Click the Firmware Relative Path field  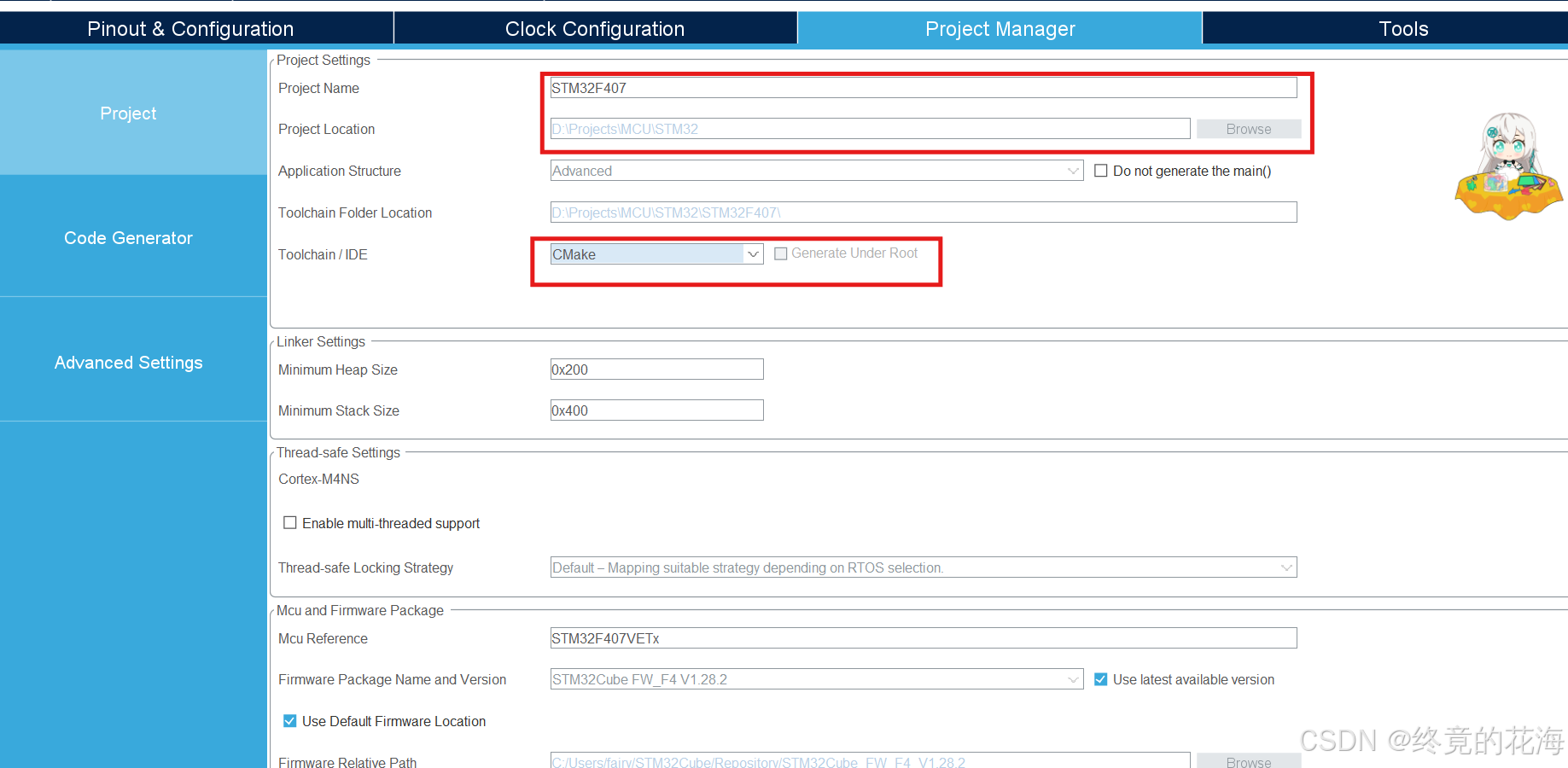click(870, 761)
